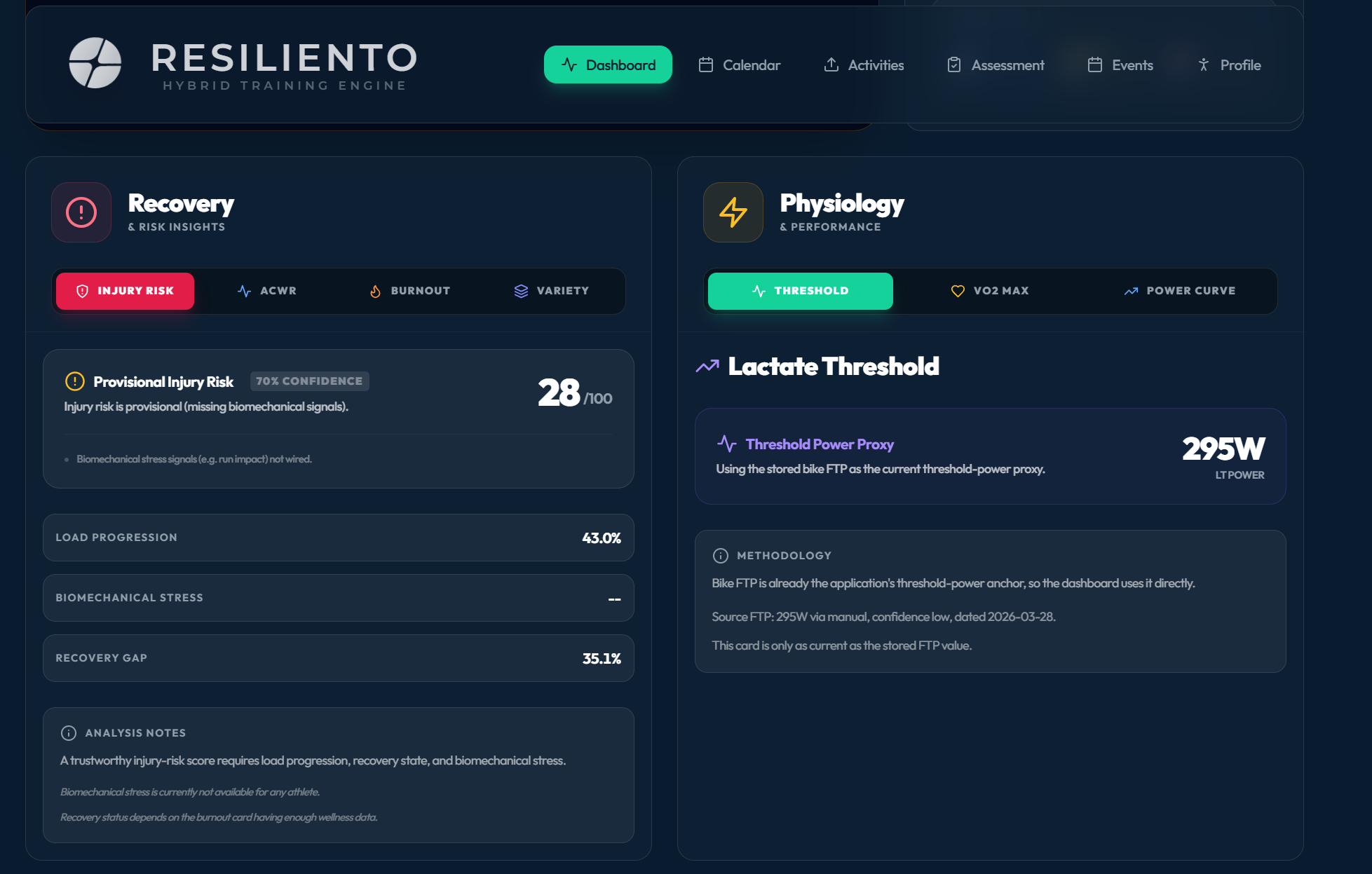1372x874 pixels.
Task: Open the Power Curve tab
Action: (1180, 291)
